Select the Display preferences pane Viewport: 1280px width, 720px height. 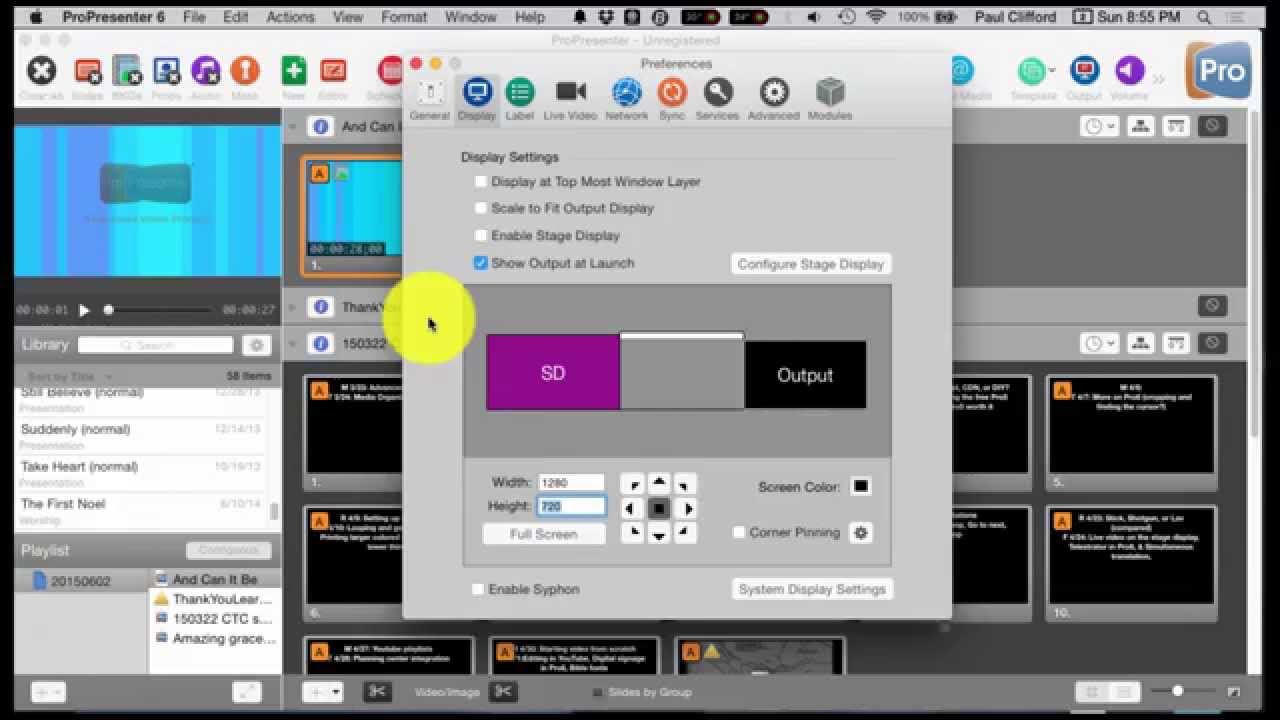tap(477, 99)
